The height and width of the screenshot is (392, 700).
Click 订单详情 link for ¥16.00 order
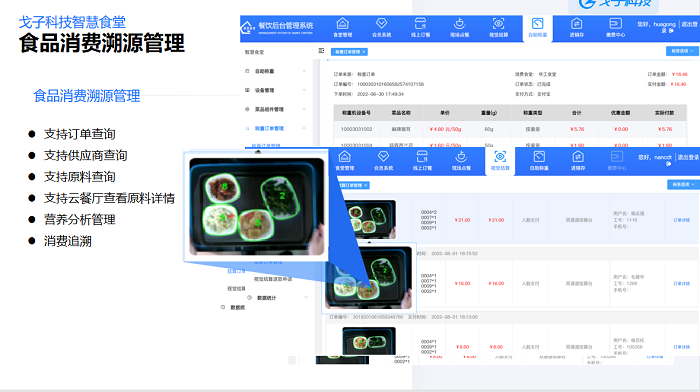(x=681, y=284)
